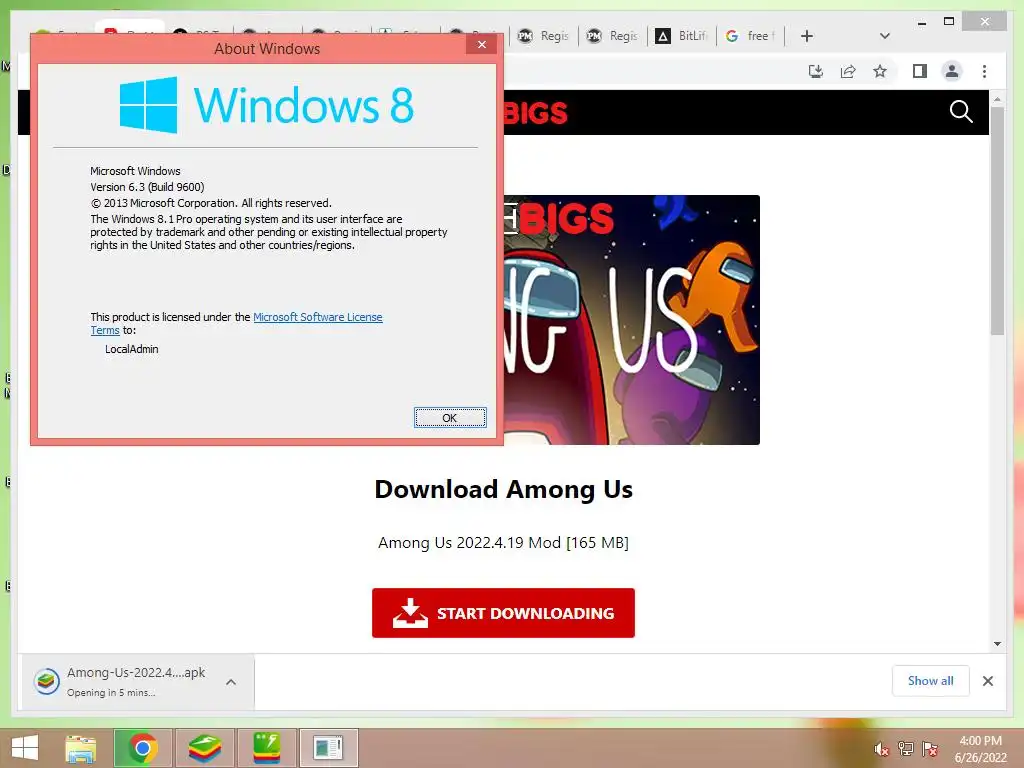
Task: Minimize the Chrome window
Action: (x=921, y=22)
